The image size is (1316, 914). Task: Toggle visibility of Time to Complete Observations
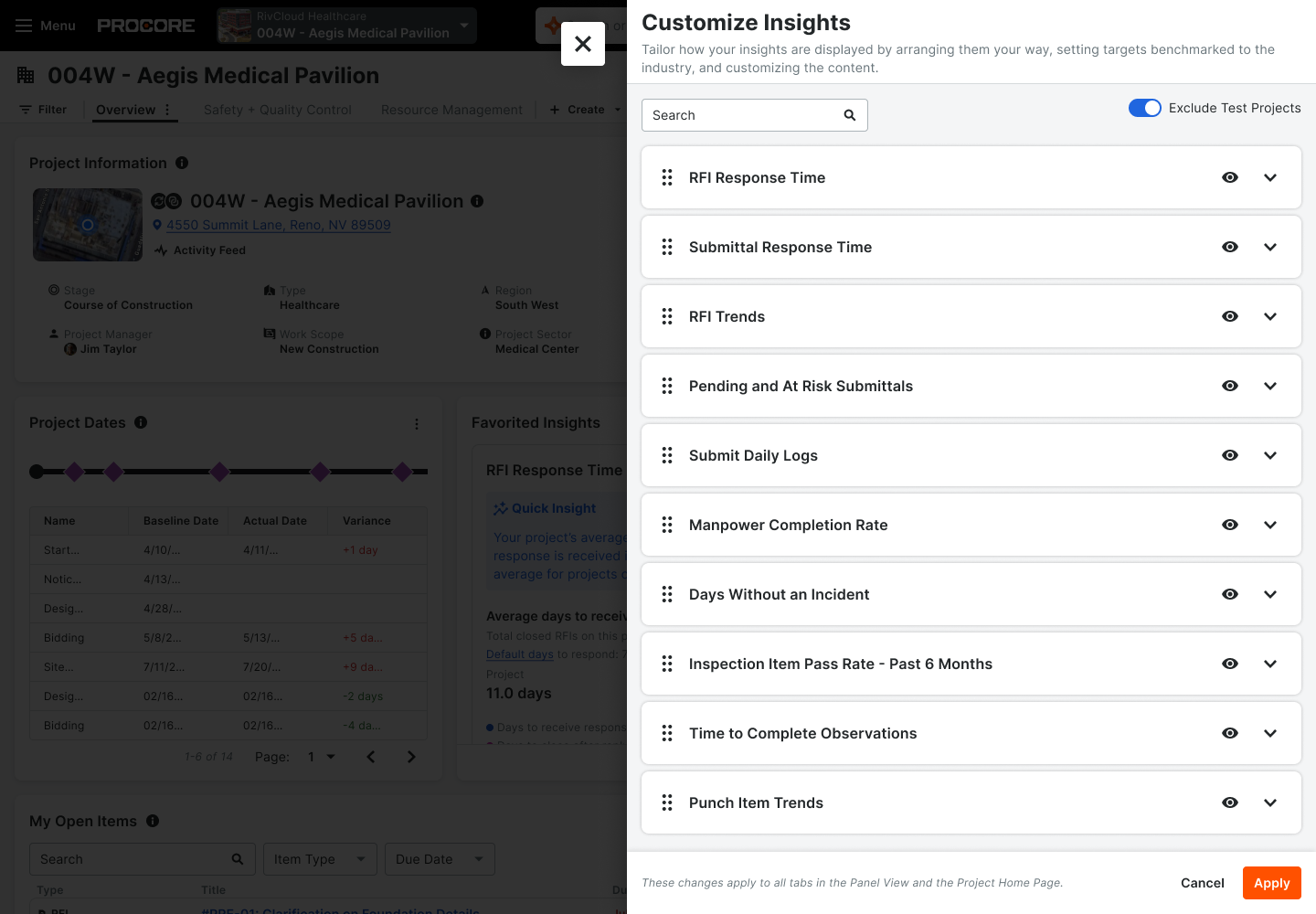(1230, 733)
